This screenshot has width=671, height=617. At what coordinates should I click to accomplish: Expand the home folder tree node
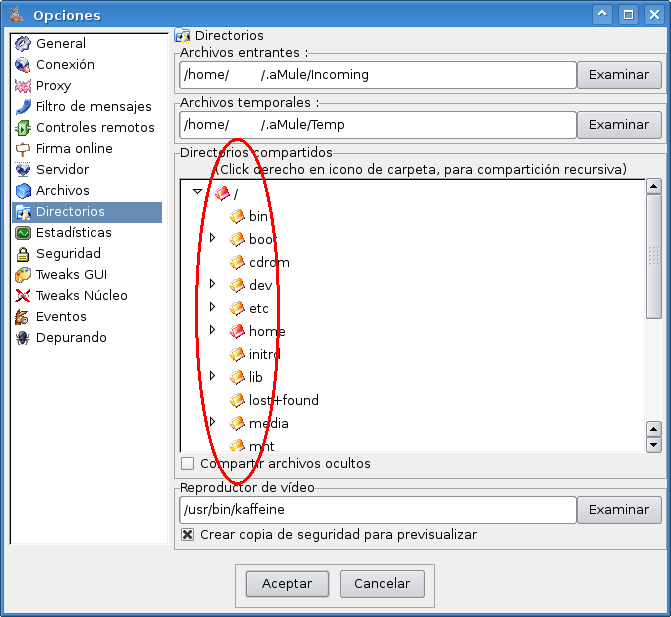212,330
